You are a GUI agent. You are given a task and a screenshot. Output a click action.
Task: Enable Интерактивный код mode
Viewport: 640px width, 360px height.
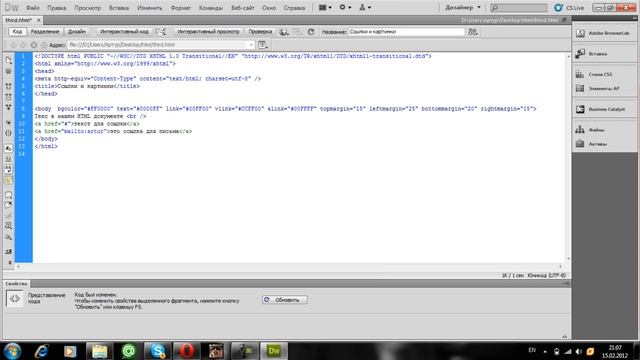click(124, 31)
